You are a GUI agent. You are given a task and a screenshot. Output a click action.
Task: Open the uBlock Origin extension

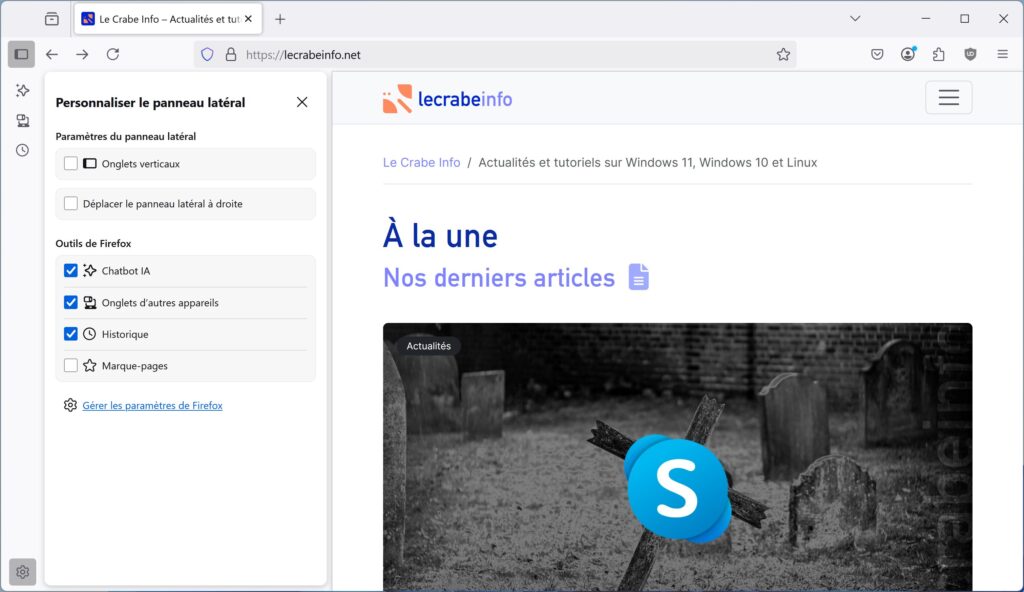[970, 54]
